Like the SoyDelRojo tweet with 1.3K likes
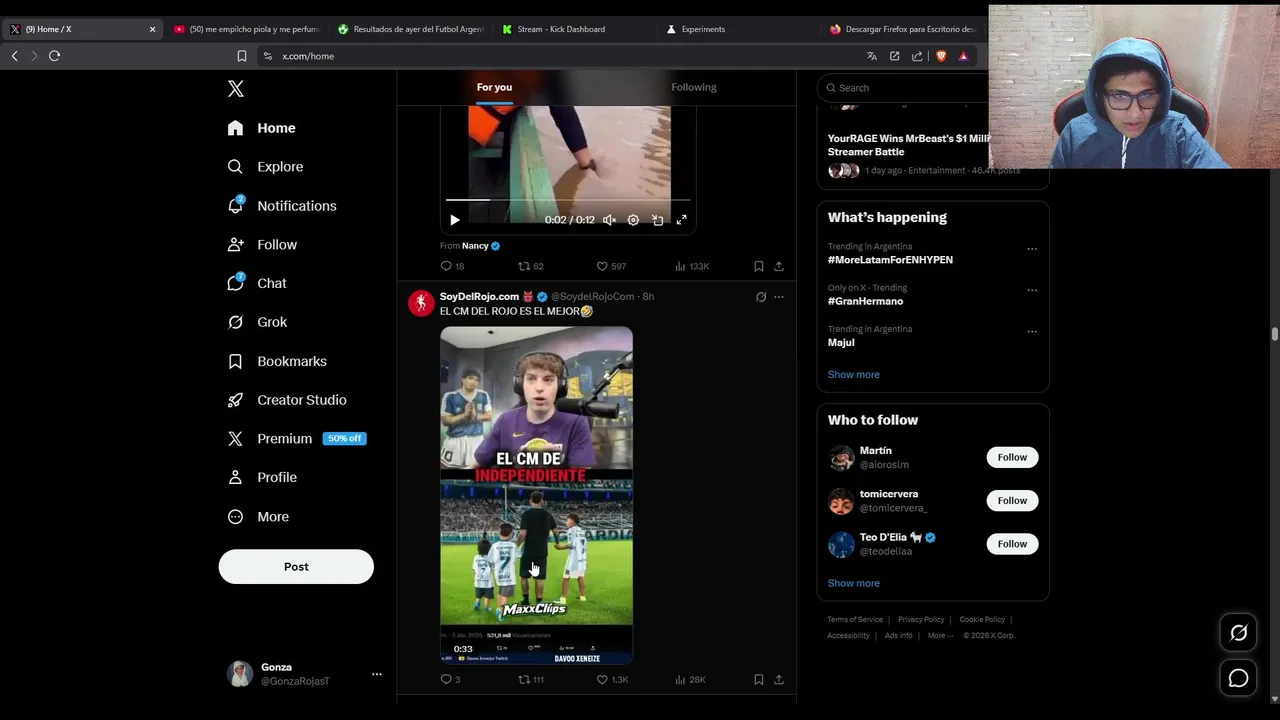Screen dimensions: 1280x720 [612, 680]
